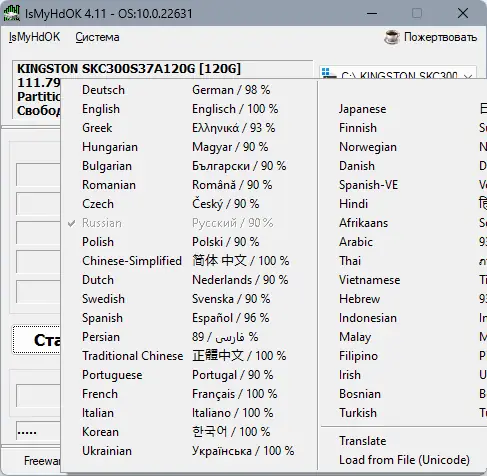The width and height of the screenshot is (487, 476).
Task: Choose Filipino language
Action: point(403,356)
